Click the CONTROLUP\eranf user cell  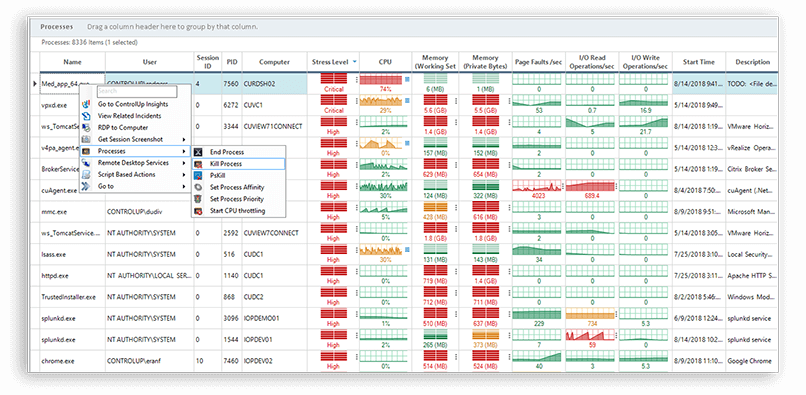(150, 361)
